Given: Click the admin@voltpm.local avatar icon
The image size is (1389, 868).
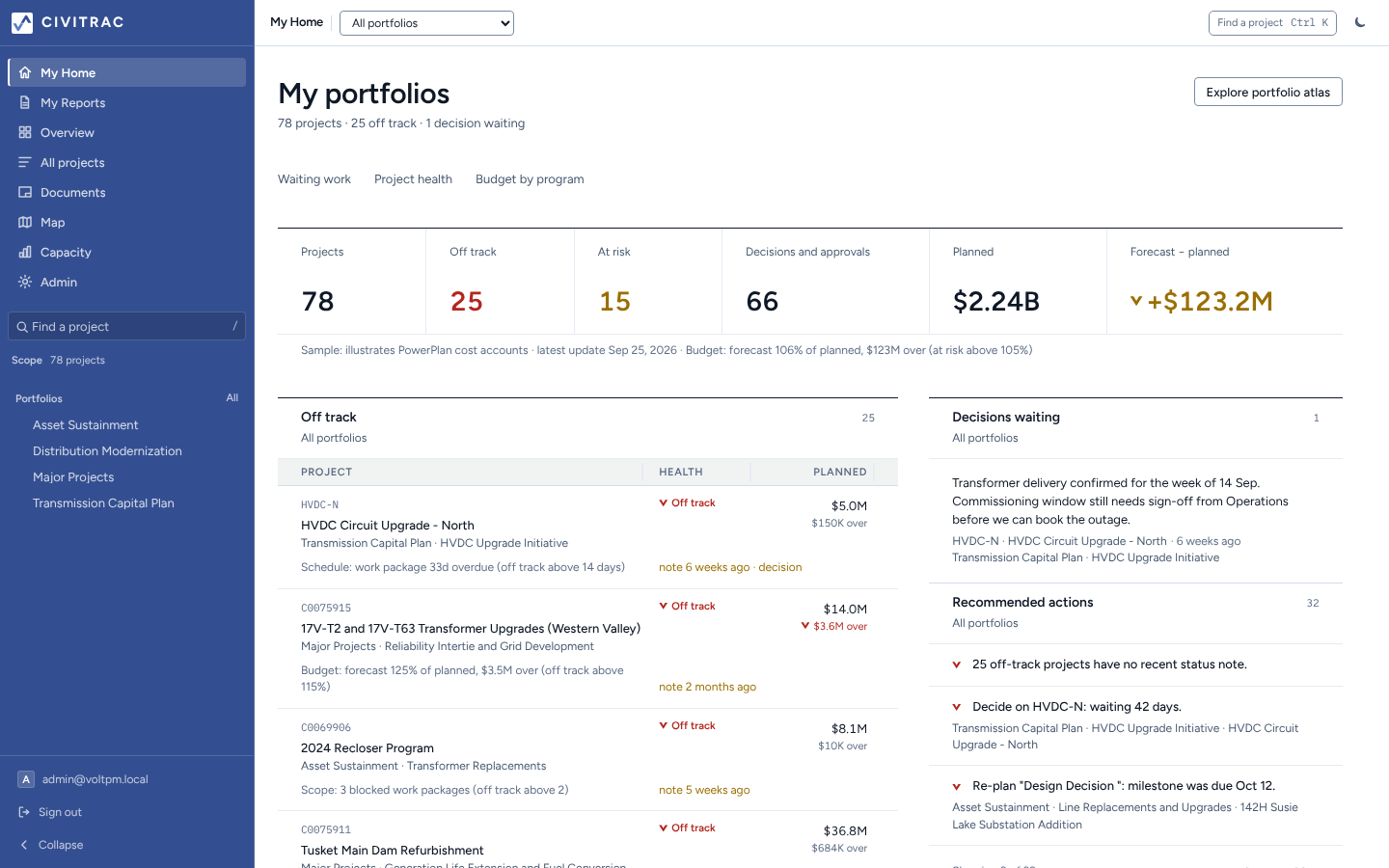Looking at the screenshot, I should pyautogui.click(x=26, y=779).
